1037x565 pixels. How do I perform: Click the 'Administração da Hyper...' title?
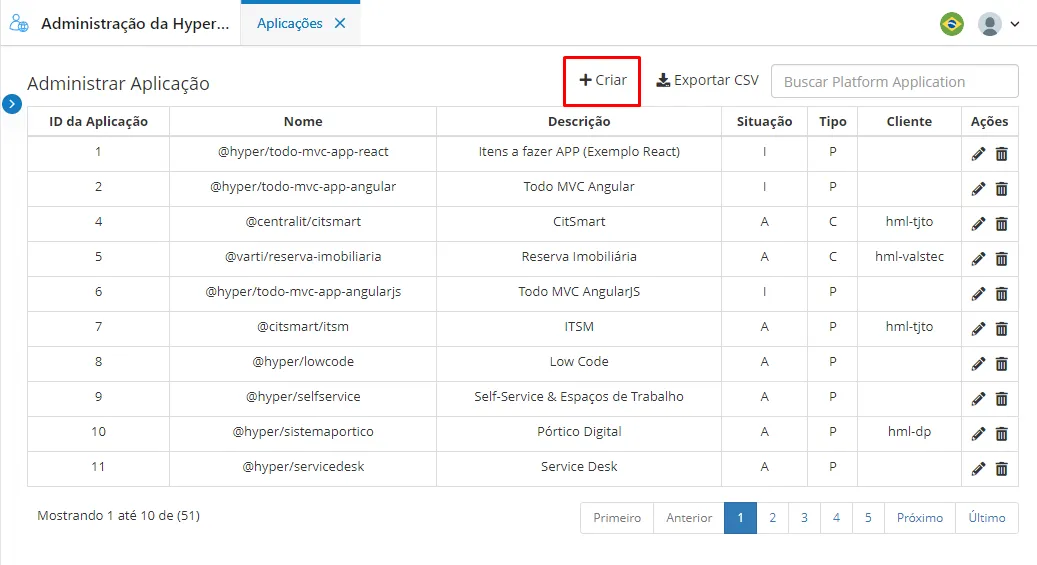tap(135, 24)
